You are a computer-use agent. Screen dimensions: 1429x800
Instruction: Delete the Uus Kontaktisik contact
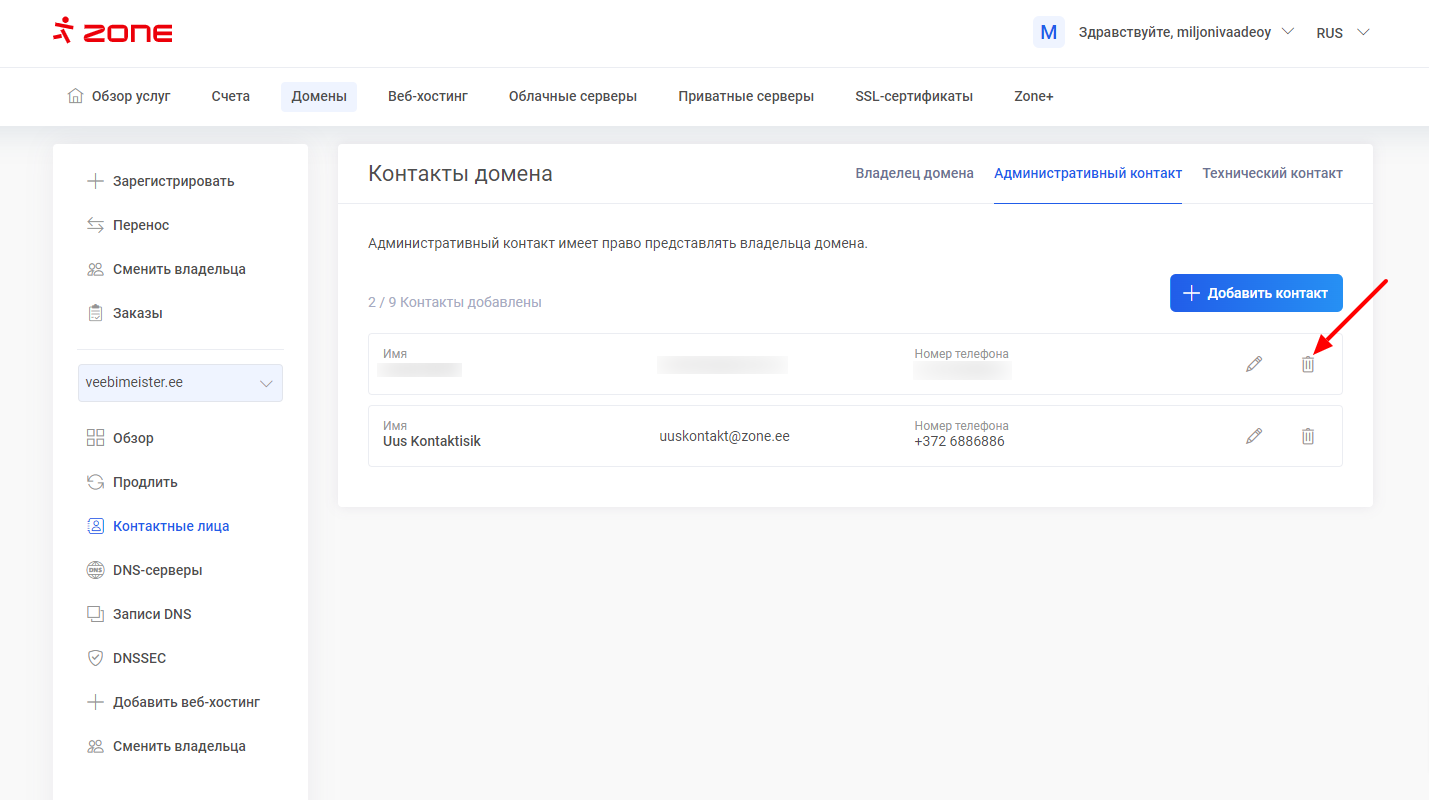tap(1307, 436)
